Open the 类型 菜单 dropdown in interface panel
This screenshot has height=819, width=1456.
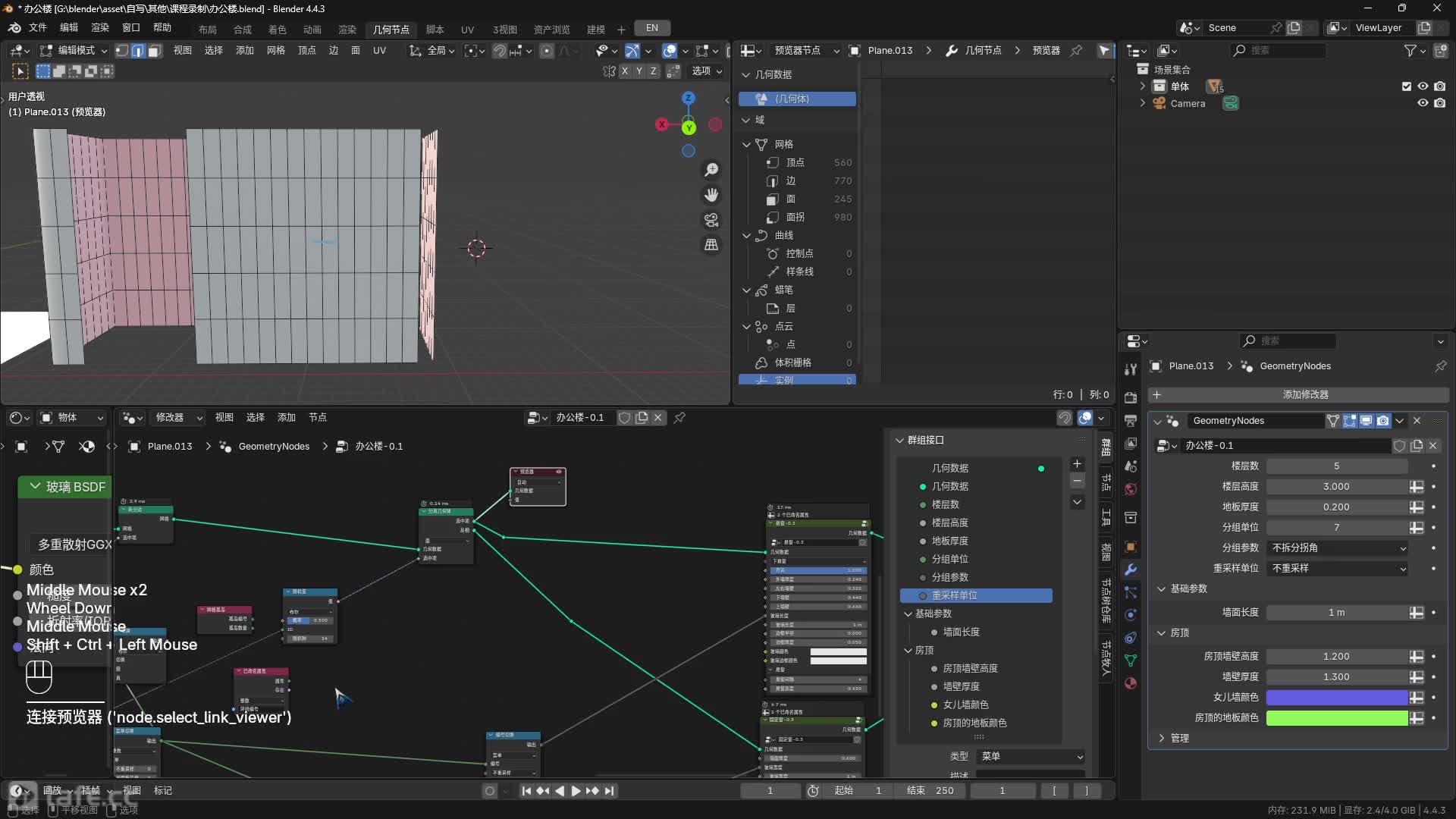1031,757
